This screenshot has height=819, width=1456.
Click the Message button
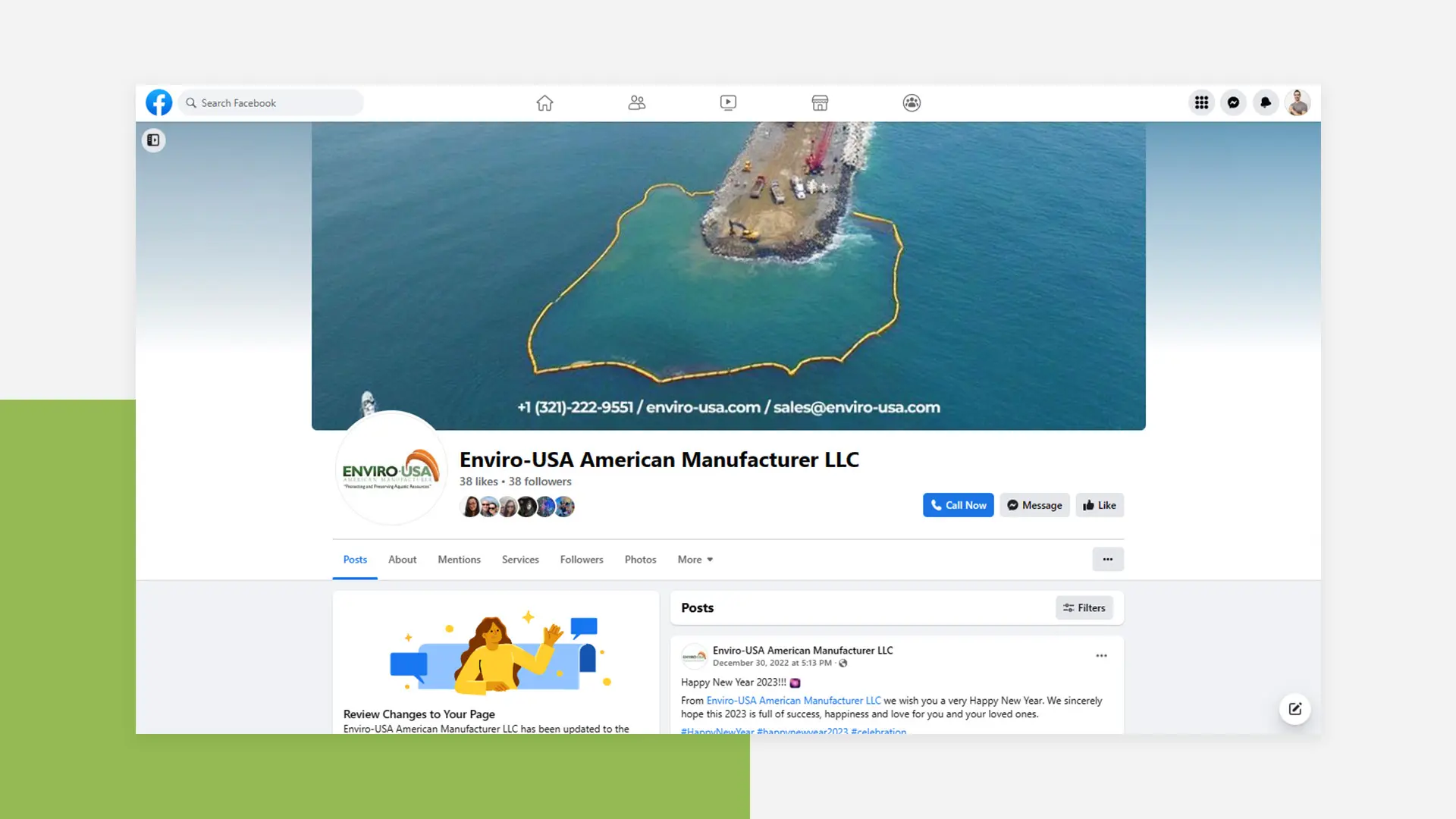(x=1034, y=505)
